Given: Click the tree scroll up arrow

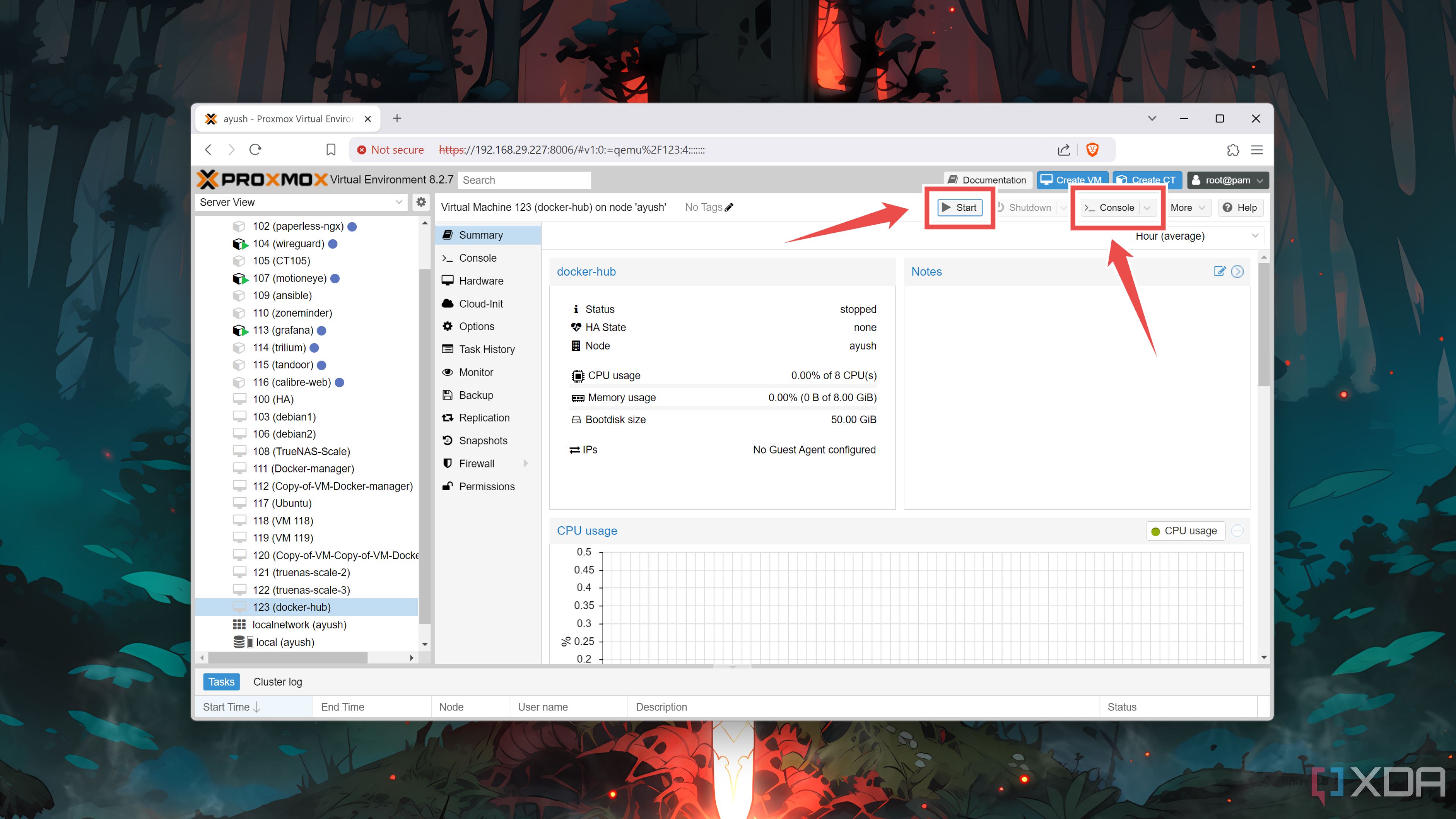Looking at the screenshot, I should (x=425, y=223).
